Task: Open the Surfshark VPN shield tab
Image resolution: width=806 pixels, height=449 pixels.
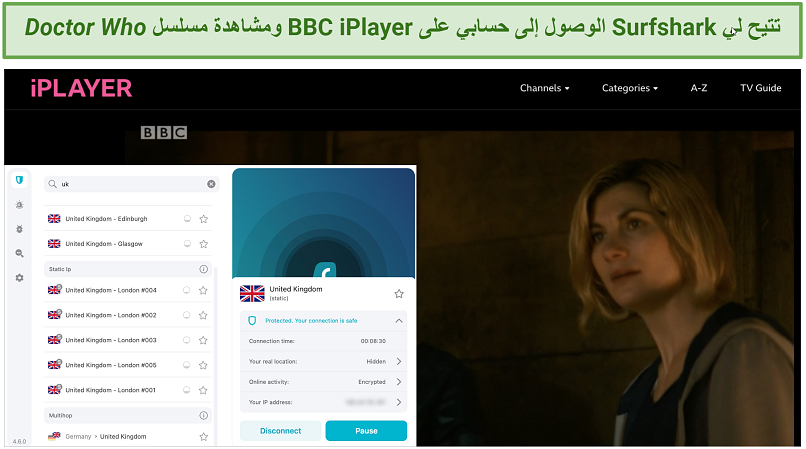Action: (19, 180)
